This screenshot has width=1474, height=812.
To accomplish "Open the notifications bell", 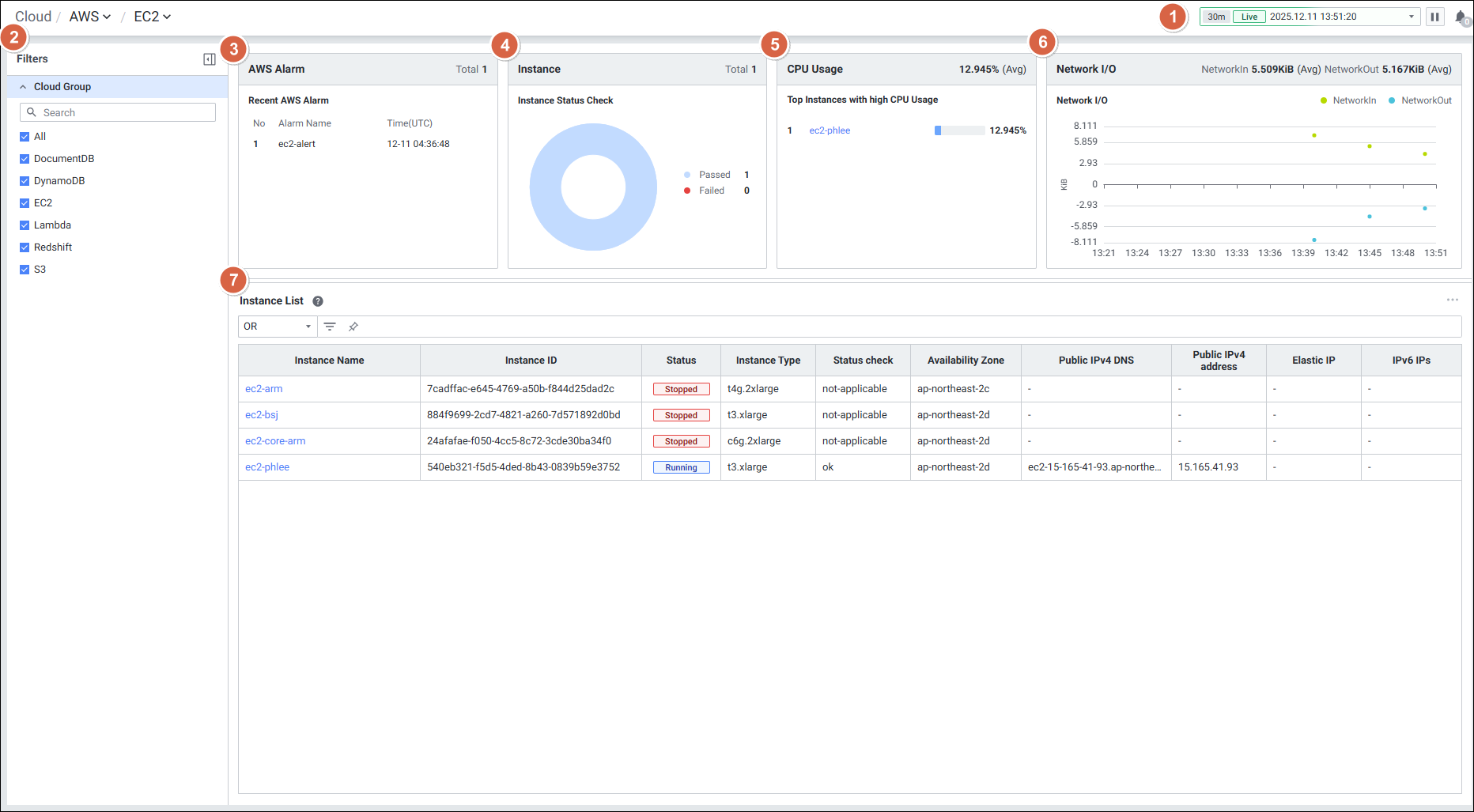I will pyautogui.click(x=1461, y=17).
